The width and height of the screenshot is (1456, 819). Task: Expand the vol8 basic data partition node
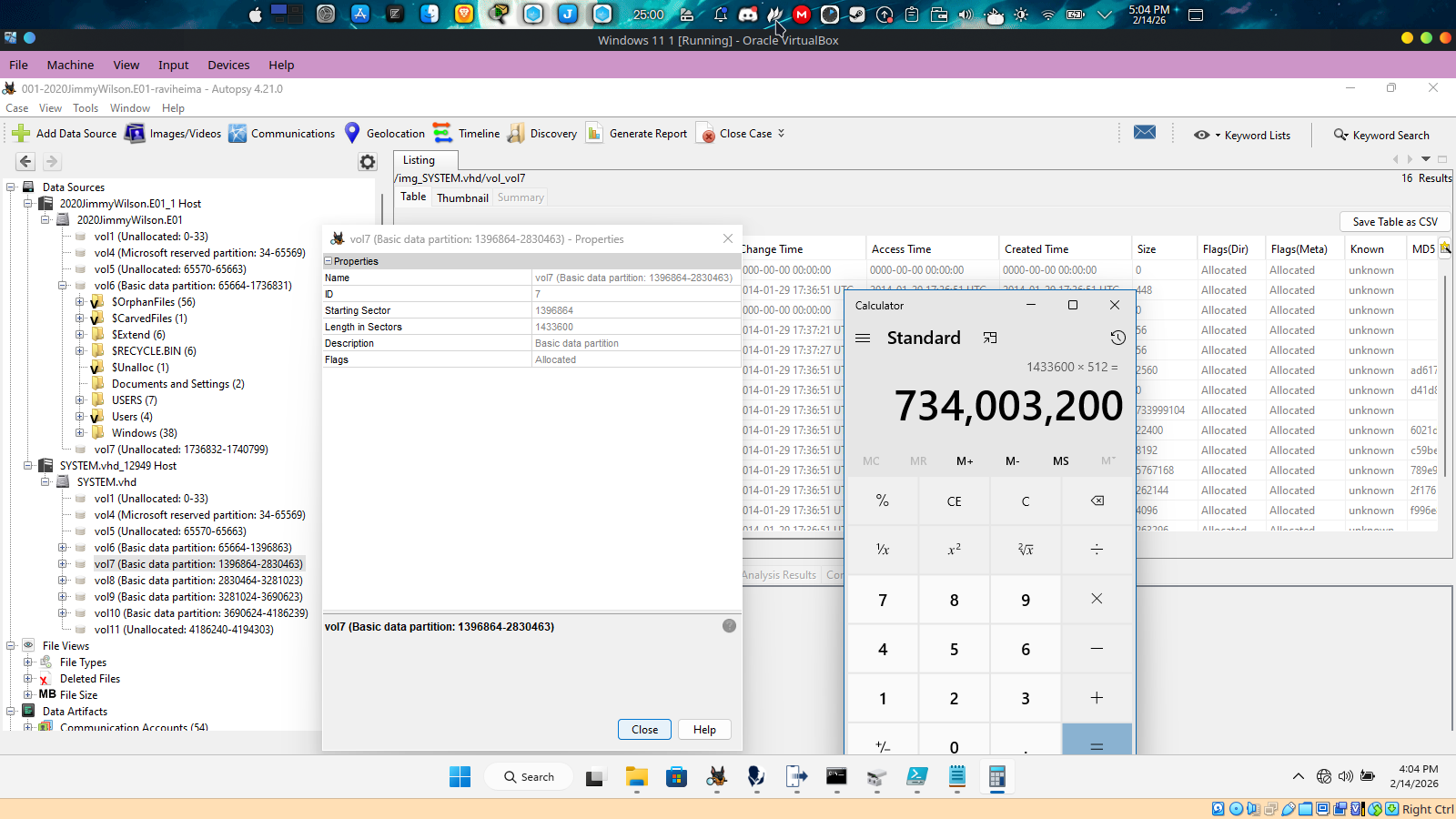pos(63,581)
